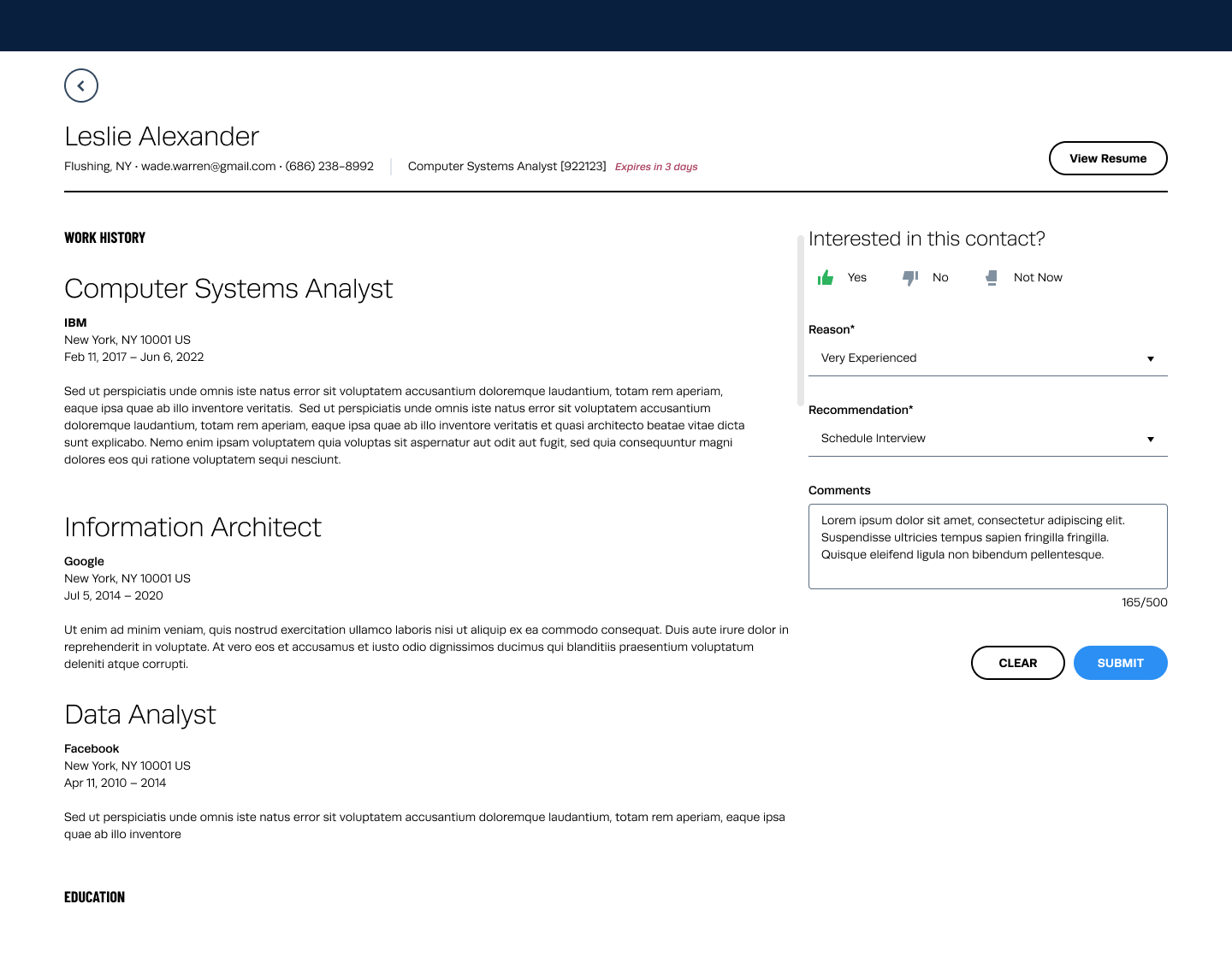Select the Yes interest option
The image size is (1232, 975).
pos(856,278)
